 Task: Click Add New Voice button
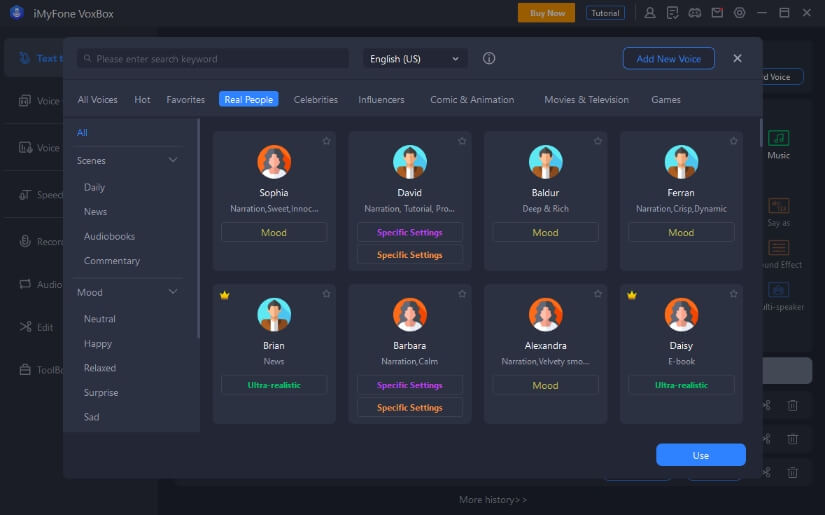pos(668,58)
